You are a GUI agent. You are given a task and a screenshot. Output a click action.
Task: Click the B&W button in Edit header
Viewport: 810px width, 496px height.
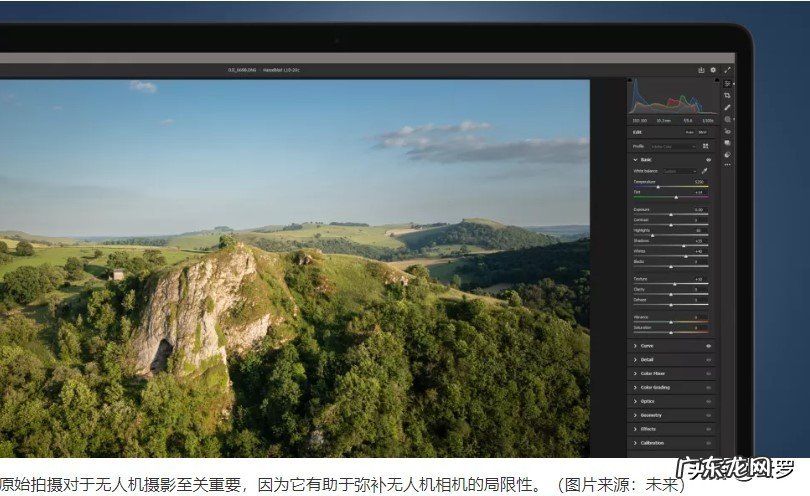coord(703,132)
